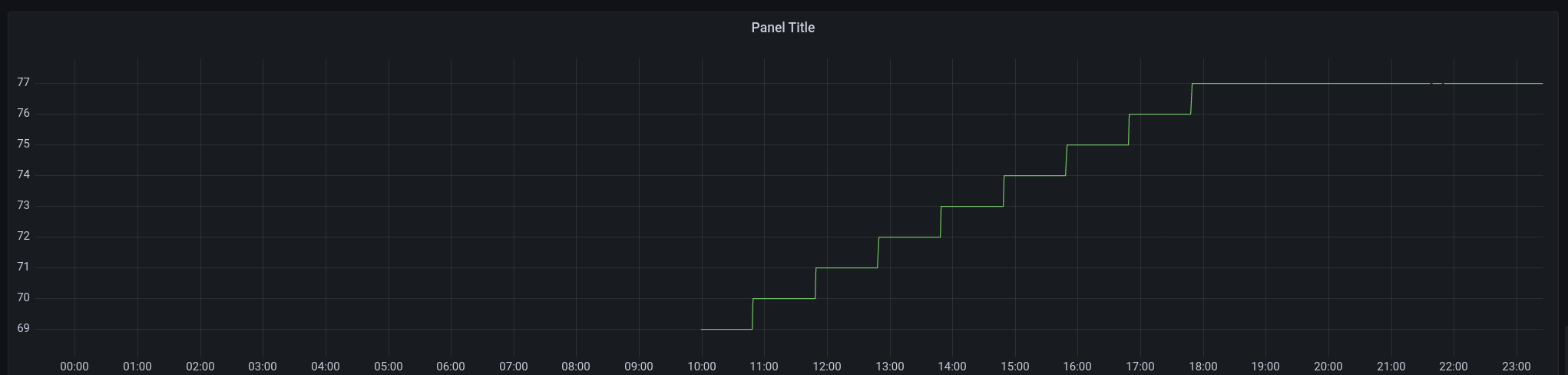Select the 10:00 time axis label
This screenshot has width=1568, height=375.
pyautogui.click(x=702, y=367)
